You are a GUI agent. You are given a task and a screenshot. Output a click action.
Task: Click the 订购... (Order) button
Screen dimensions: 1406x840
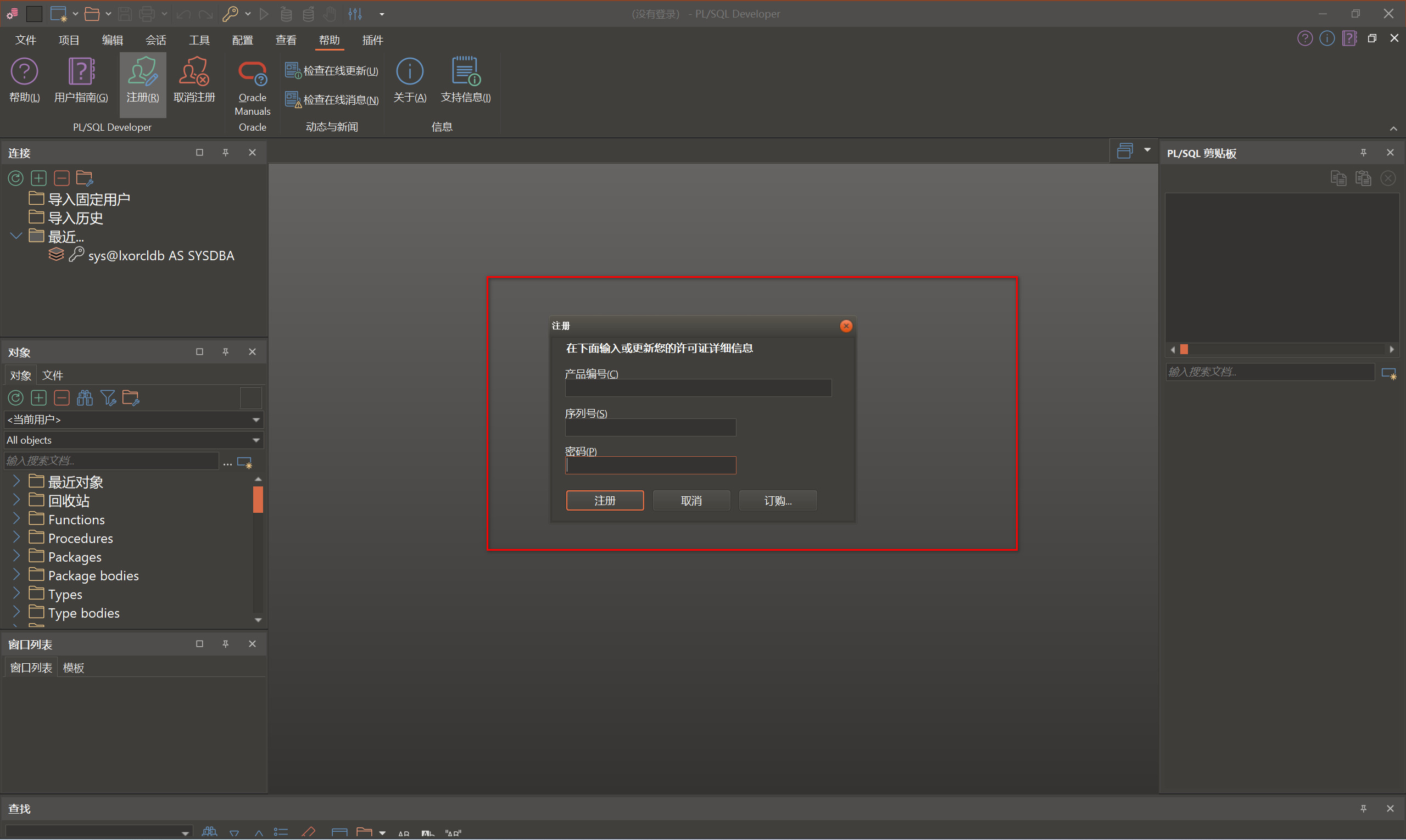[x=778, y=500]
